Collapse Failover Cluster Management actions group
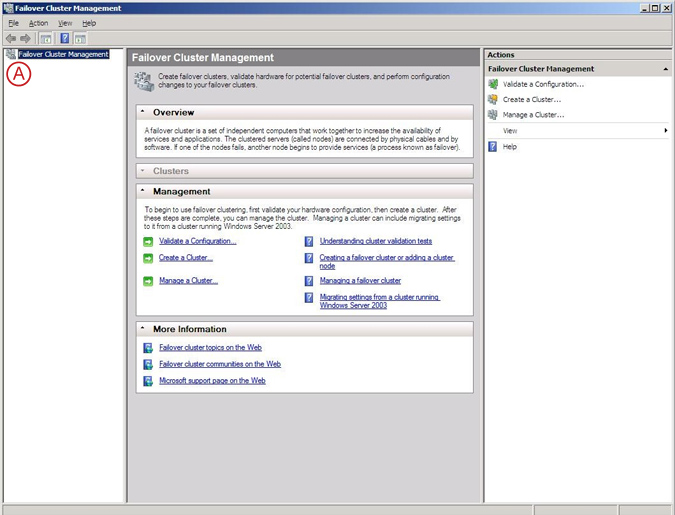 [x=666, y=69]
